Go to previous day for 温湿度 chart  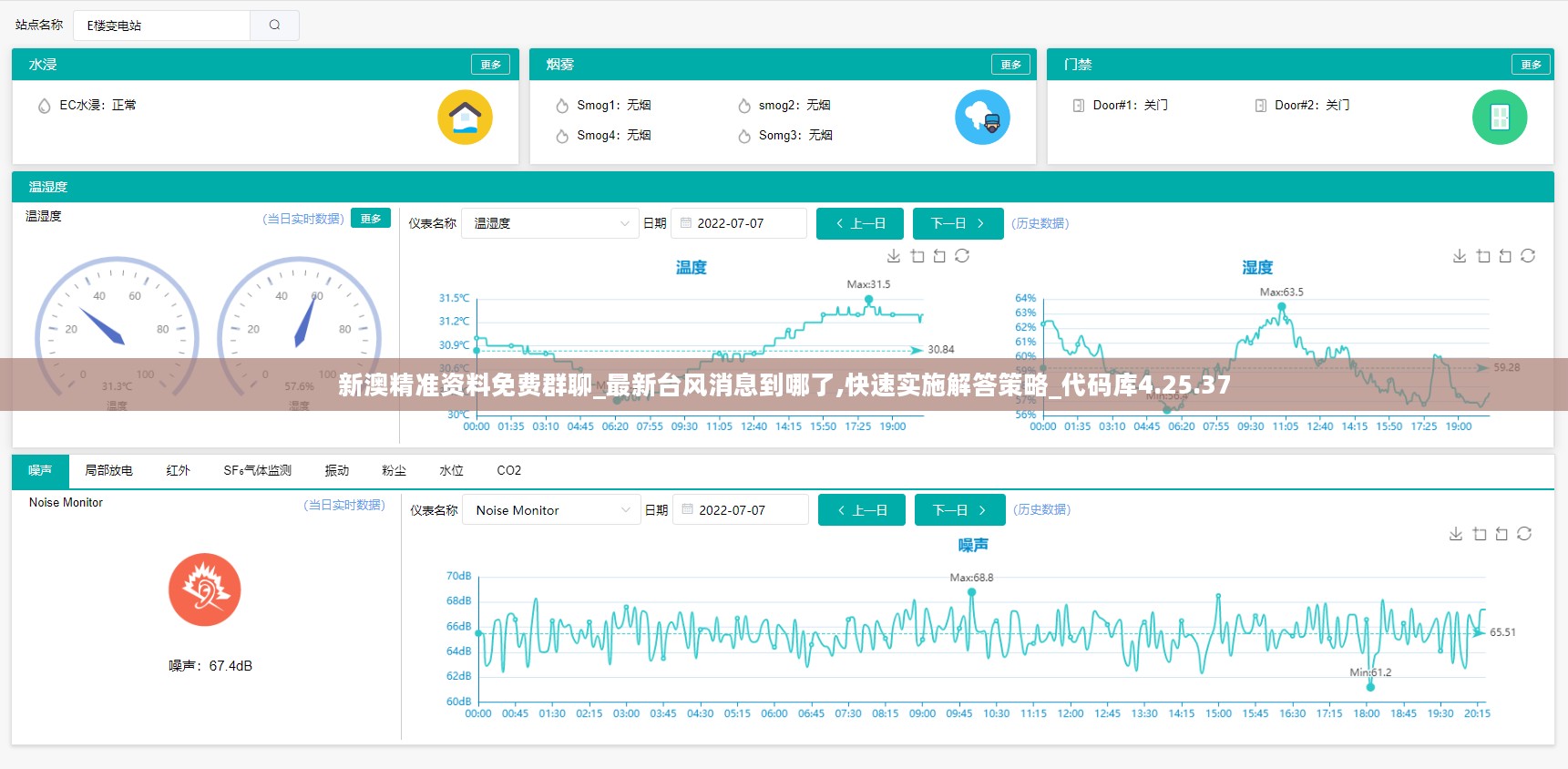tap(860, 223)
